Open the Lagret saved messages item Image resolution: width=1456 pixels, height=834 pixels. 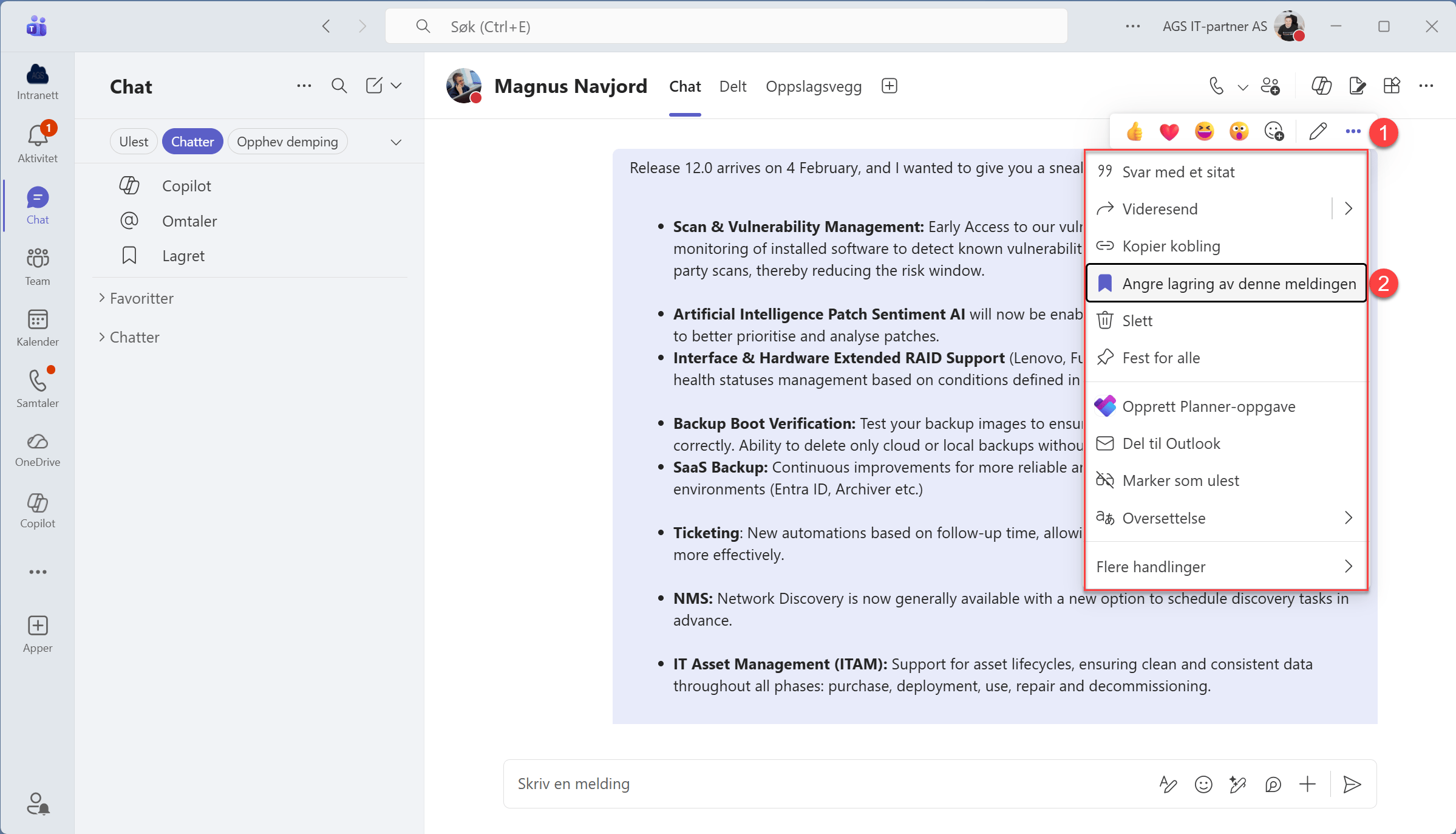pyautogui.click(x=183, y=256)
